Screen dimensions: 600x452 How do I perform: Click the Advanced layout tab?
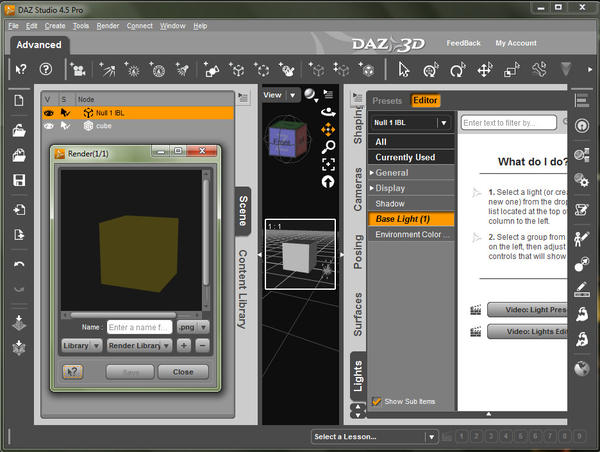[x=39, y=45]
